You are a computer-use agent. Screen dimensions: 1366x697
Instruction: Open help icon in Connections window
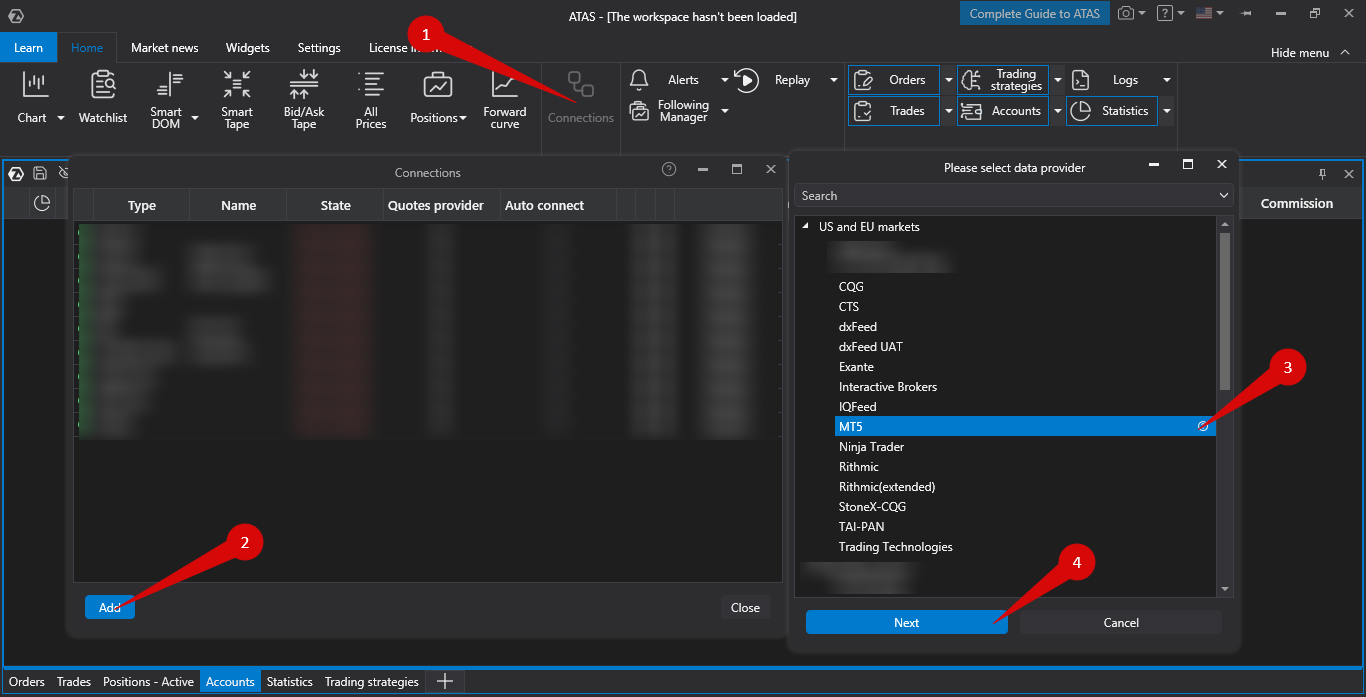669,170
